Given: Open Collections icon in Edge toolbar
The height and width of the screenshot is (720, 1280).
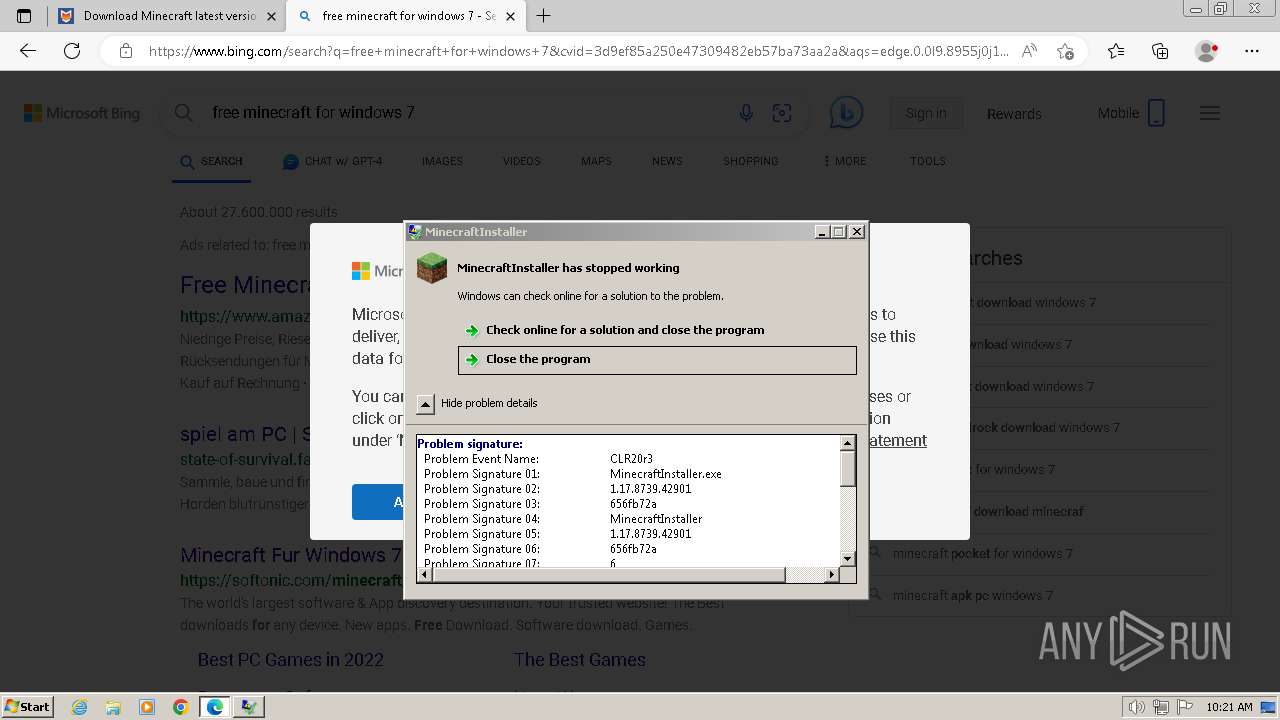Looking at the screenshot, I should click(1160, 51).
